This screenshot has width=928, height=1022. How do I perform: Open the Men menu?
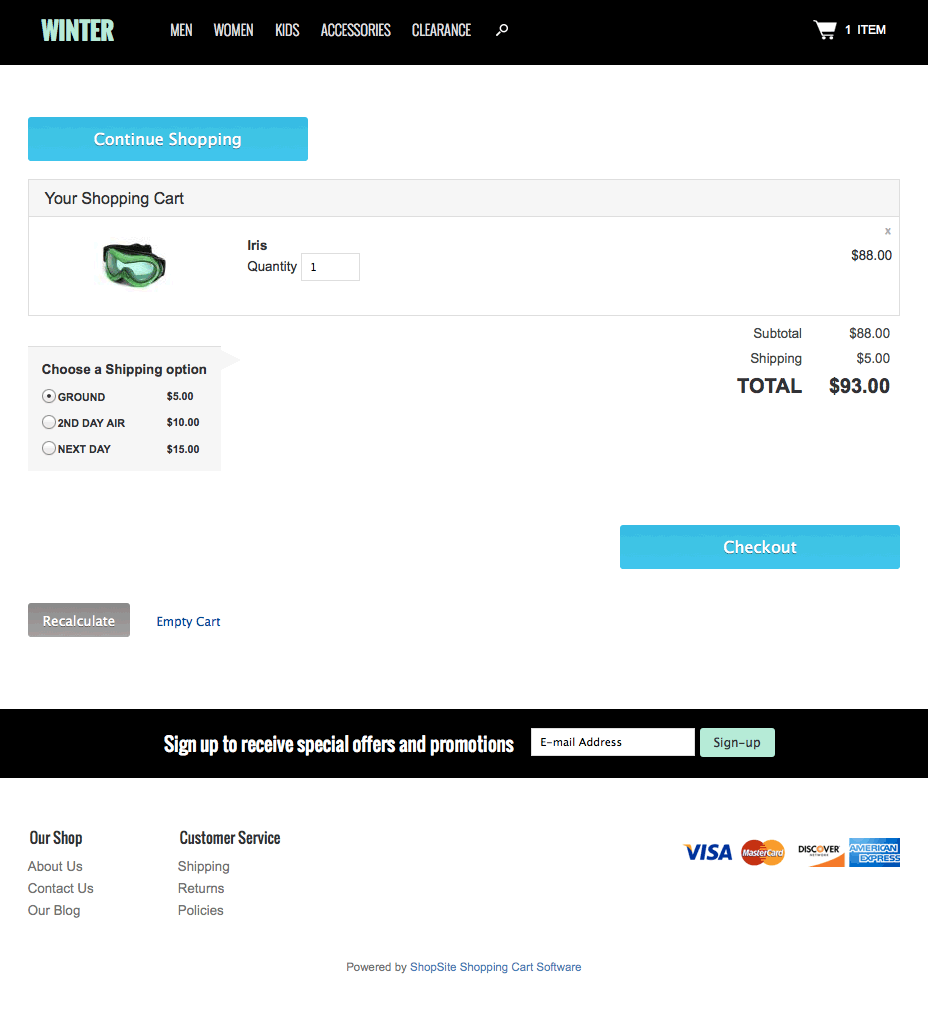(181, 30)
